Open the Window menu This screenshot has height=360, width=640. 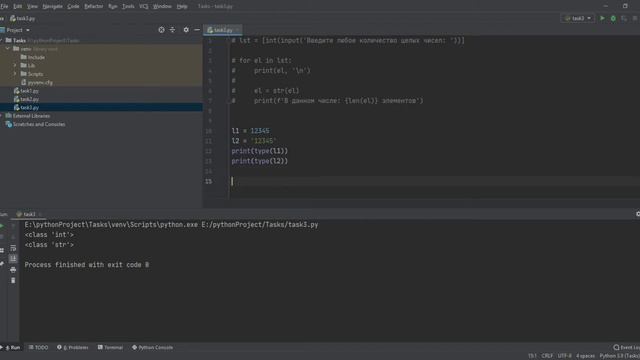tap(162, 7)
